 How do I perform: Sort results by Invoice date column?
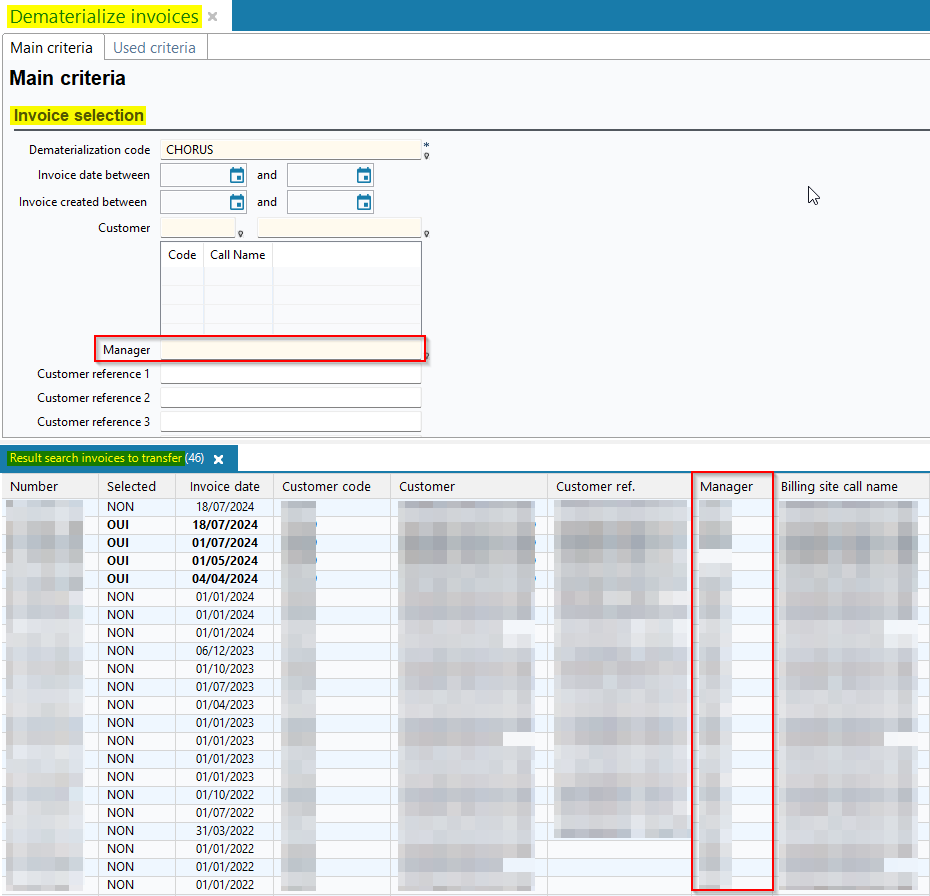pos(225,487)
